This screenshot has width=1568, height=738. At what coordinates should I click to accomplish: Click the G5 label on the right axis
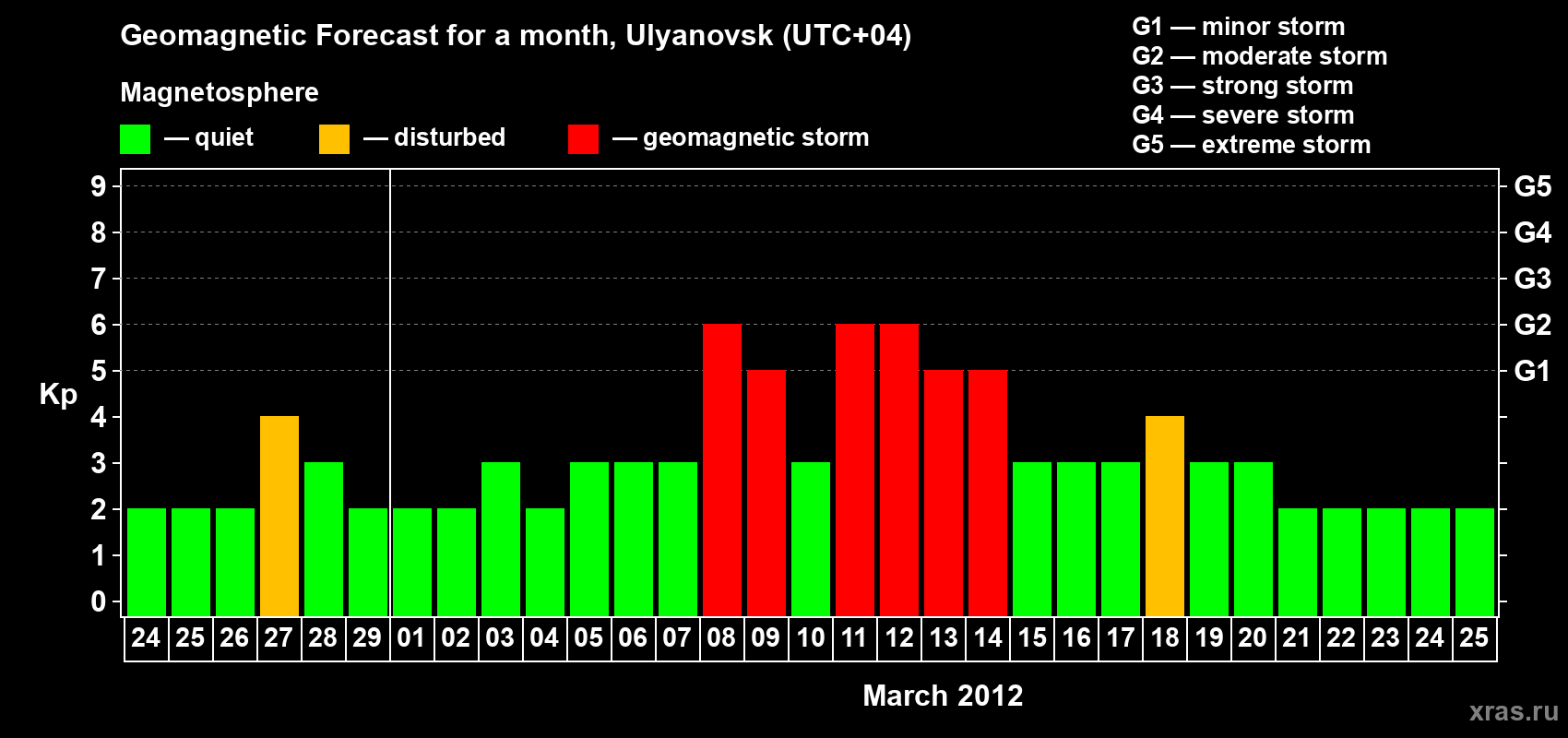click(1533, 186)
